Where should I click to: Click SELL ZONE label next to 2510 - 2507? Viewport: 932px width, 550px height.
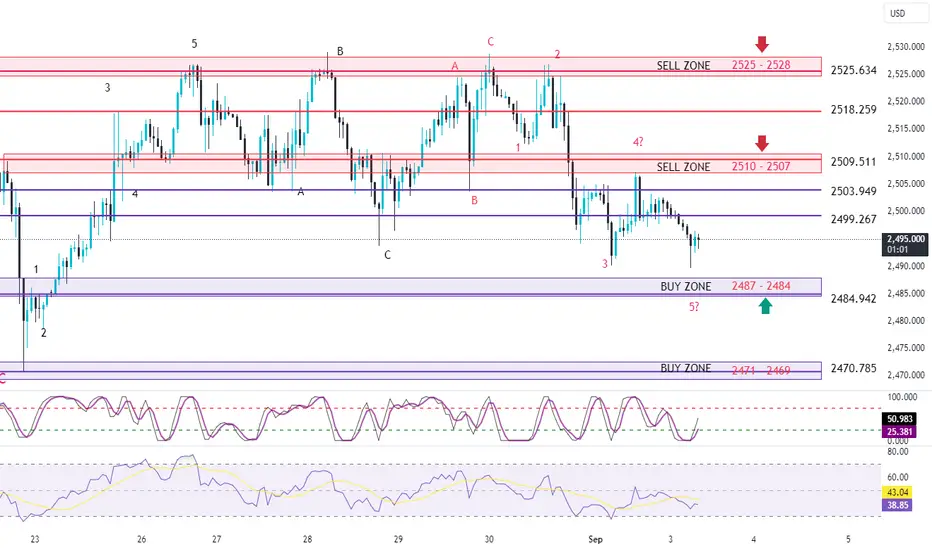(683, 166)
